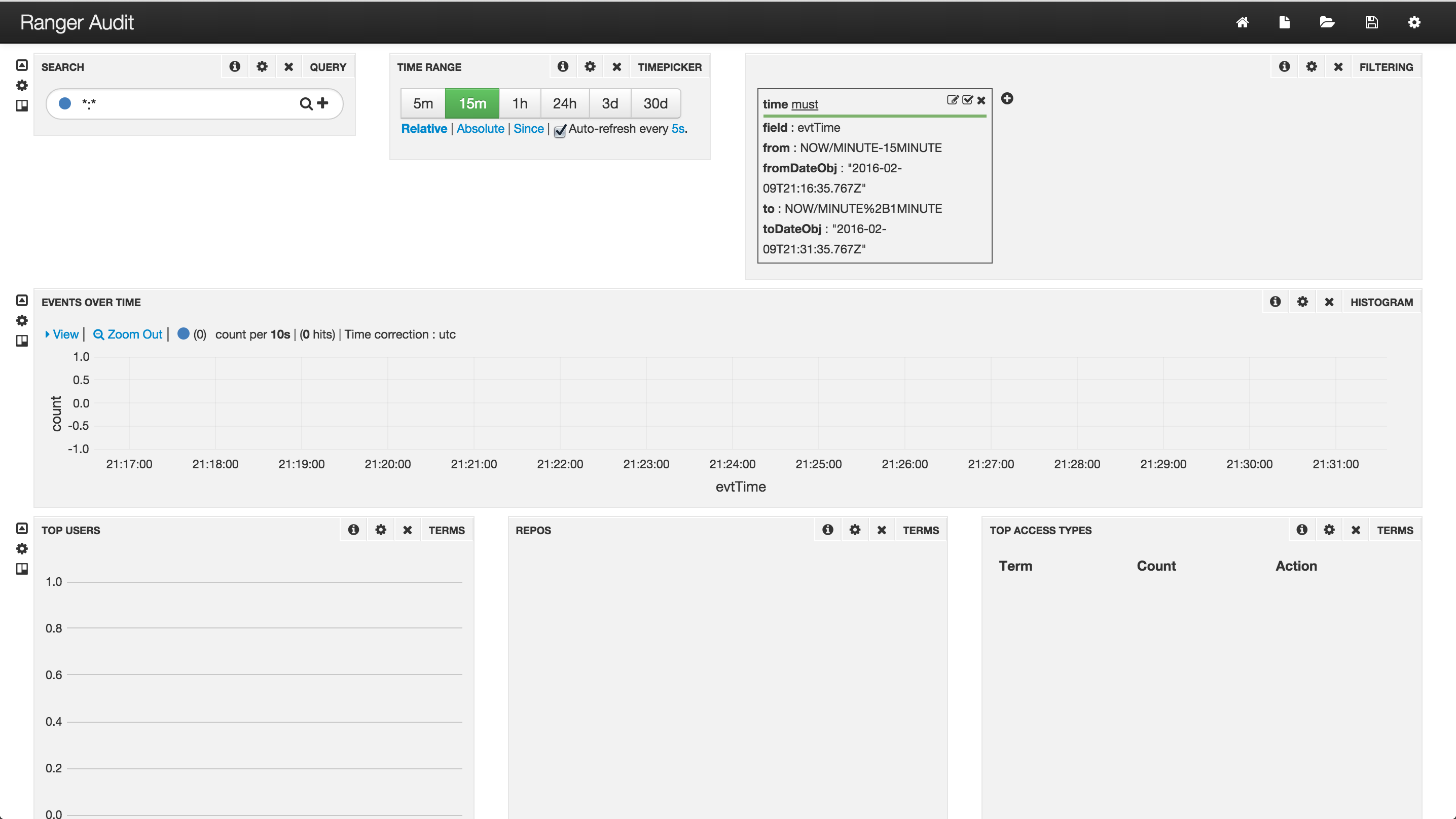Toggle the Auto-refresh checkbox
The width and height of the screenshot is (1456, 819).
pos(560,131)
